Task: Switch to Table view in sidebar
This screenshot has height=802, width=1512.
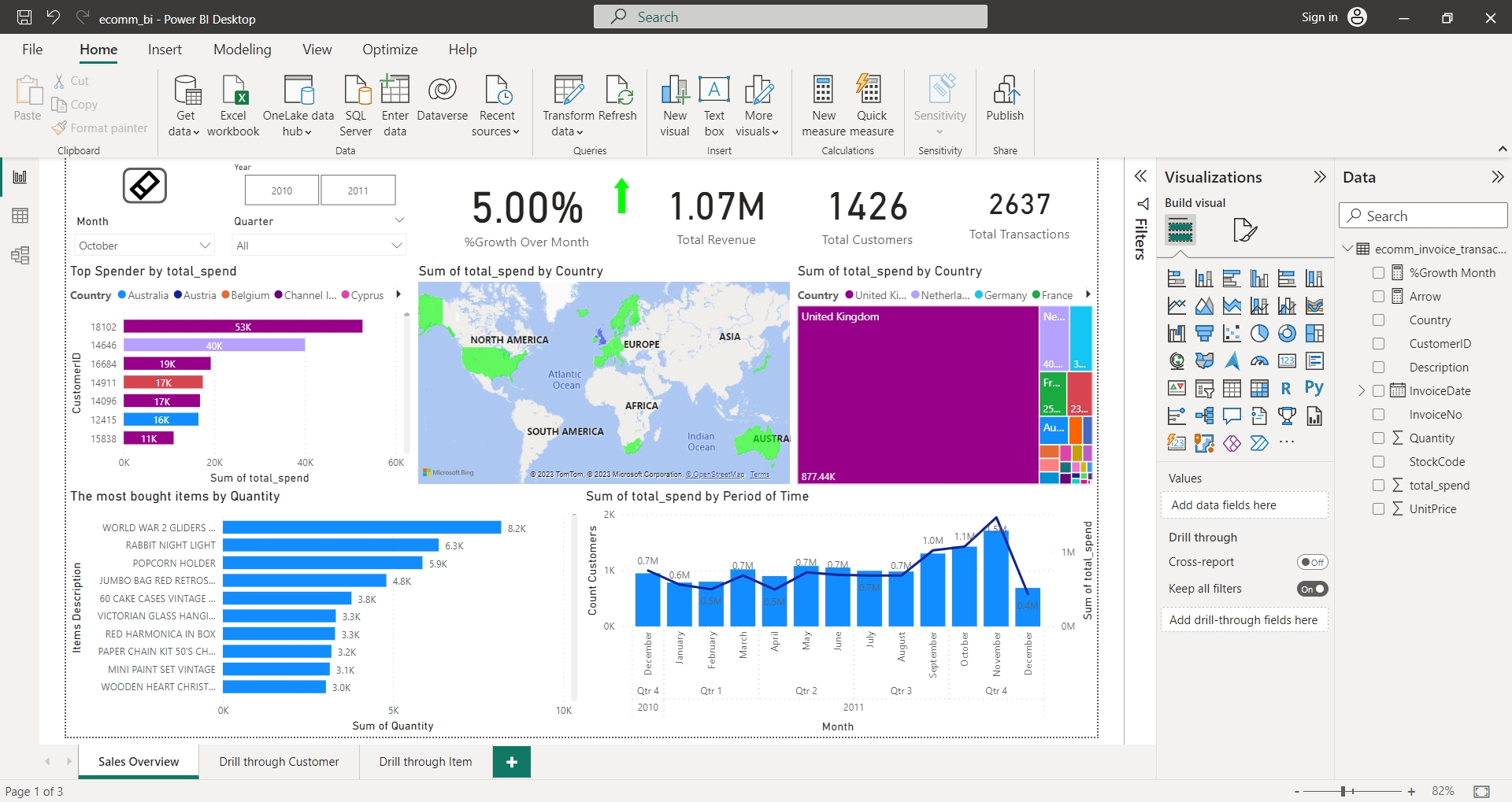Action: coord(20,216)
